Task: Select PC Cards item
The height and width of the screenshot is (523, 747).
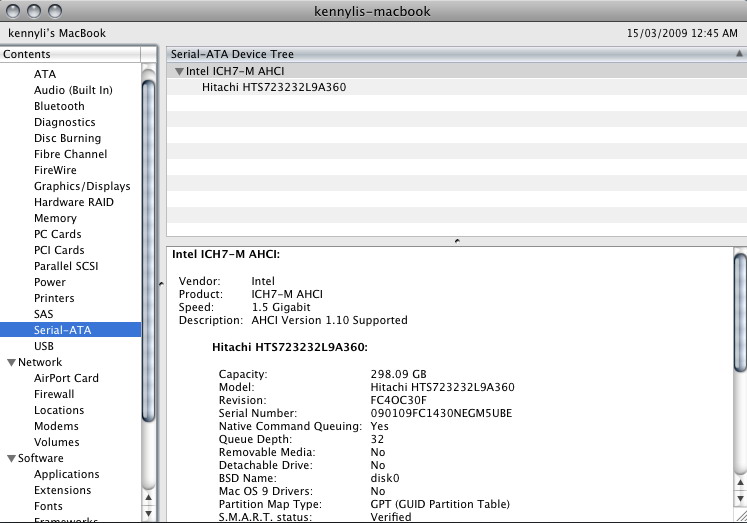Action: click(58, 234)
